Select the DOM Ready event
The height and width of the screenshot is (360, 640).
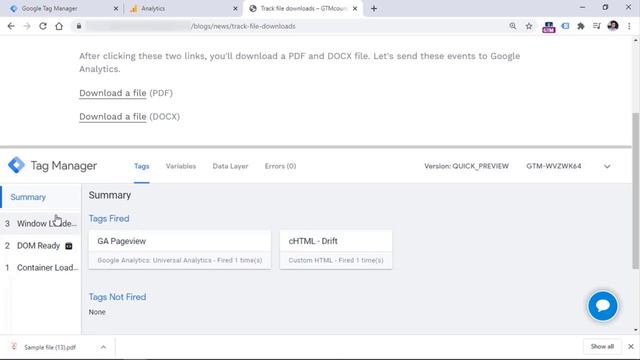tap(41, 246)
